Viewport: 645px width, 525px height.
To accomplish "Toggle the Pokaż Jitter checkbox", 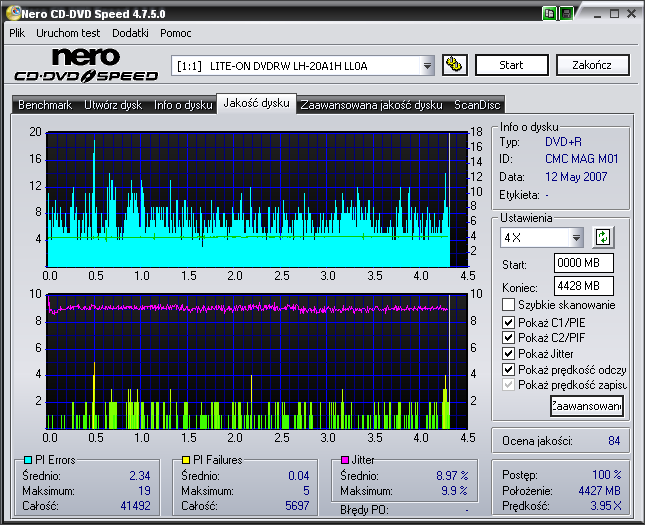I will [x=508, y=353].
